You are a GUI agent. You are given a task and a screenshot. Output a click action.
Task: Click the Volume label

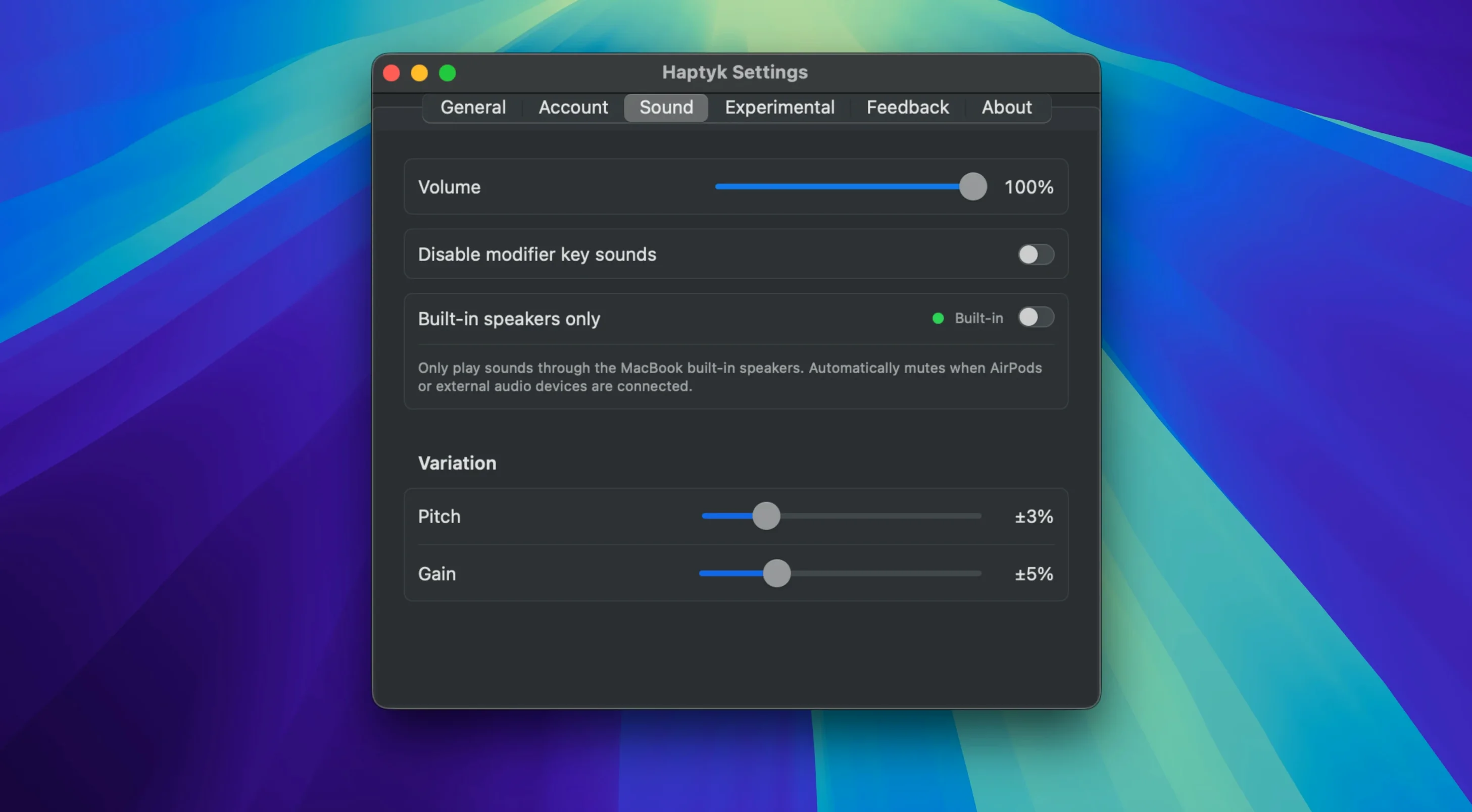click(449, 187)
